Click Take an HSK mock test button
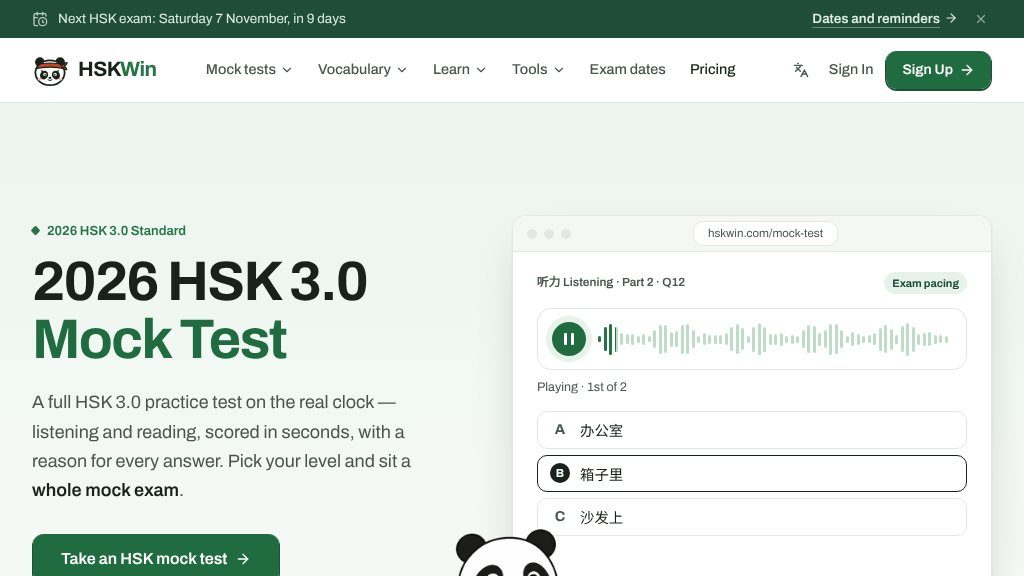The height and width of the screenshot is (576, 1024). click(x=155, y=558)
